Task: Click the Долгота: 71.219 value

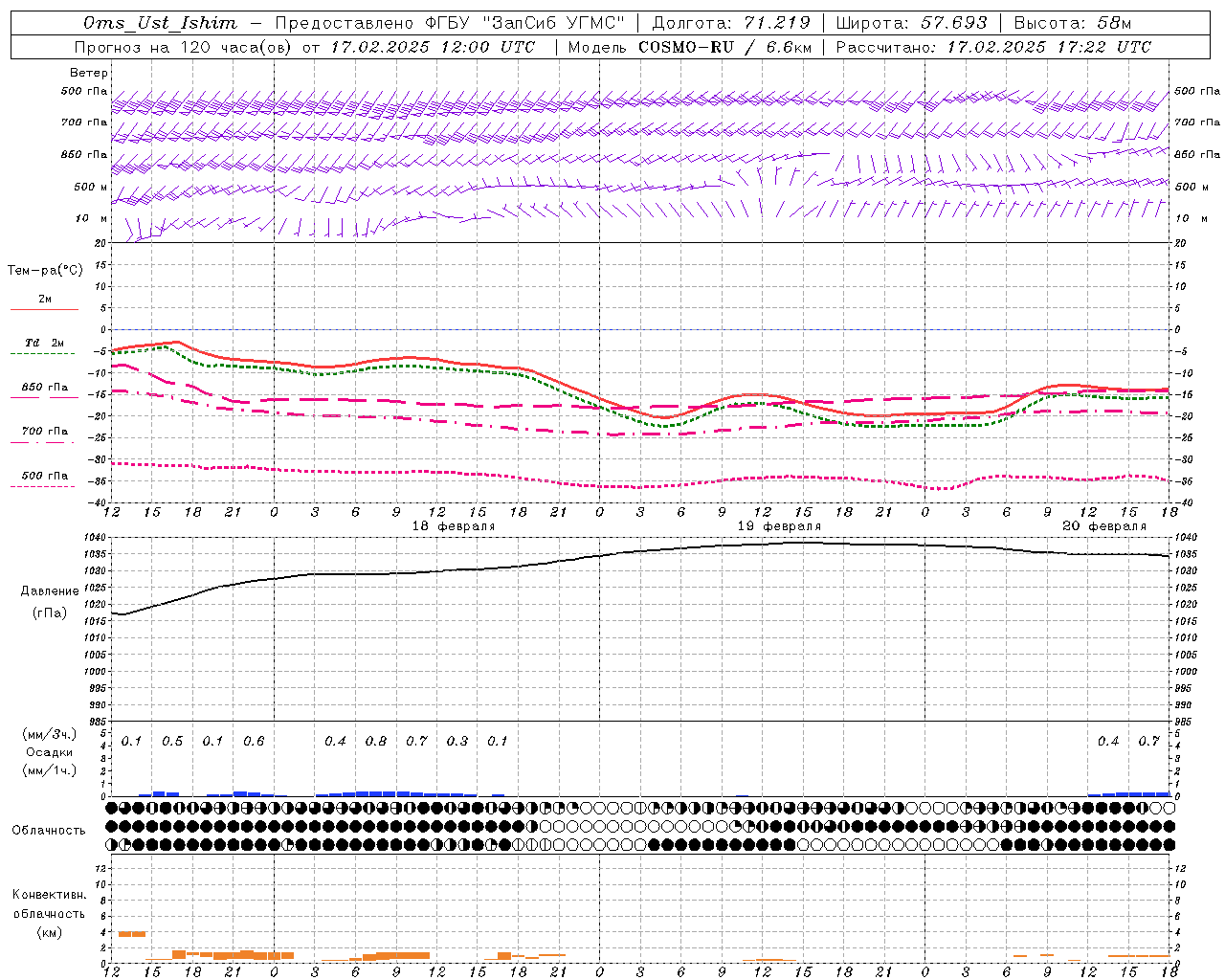Action: click(x=731, y=23)
